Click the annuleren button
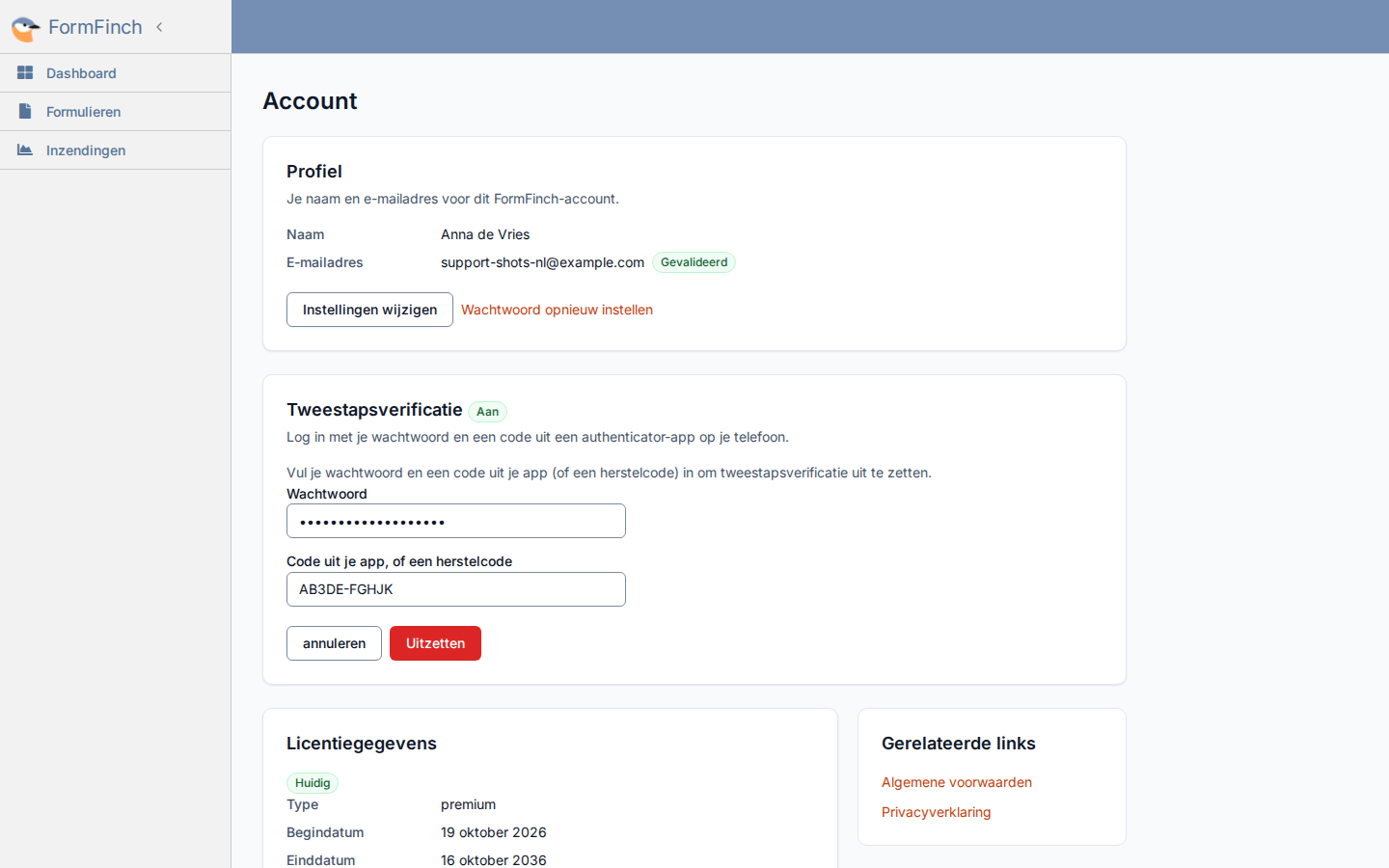 point(334,643)
